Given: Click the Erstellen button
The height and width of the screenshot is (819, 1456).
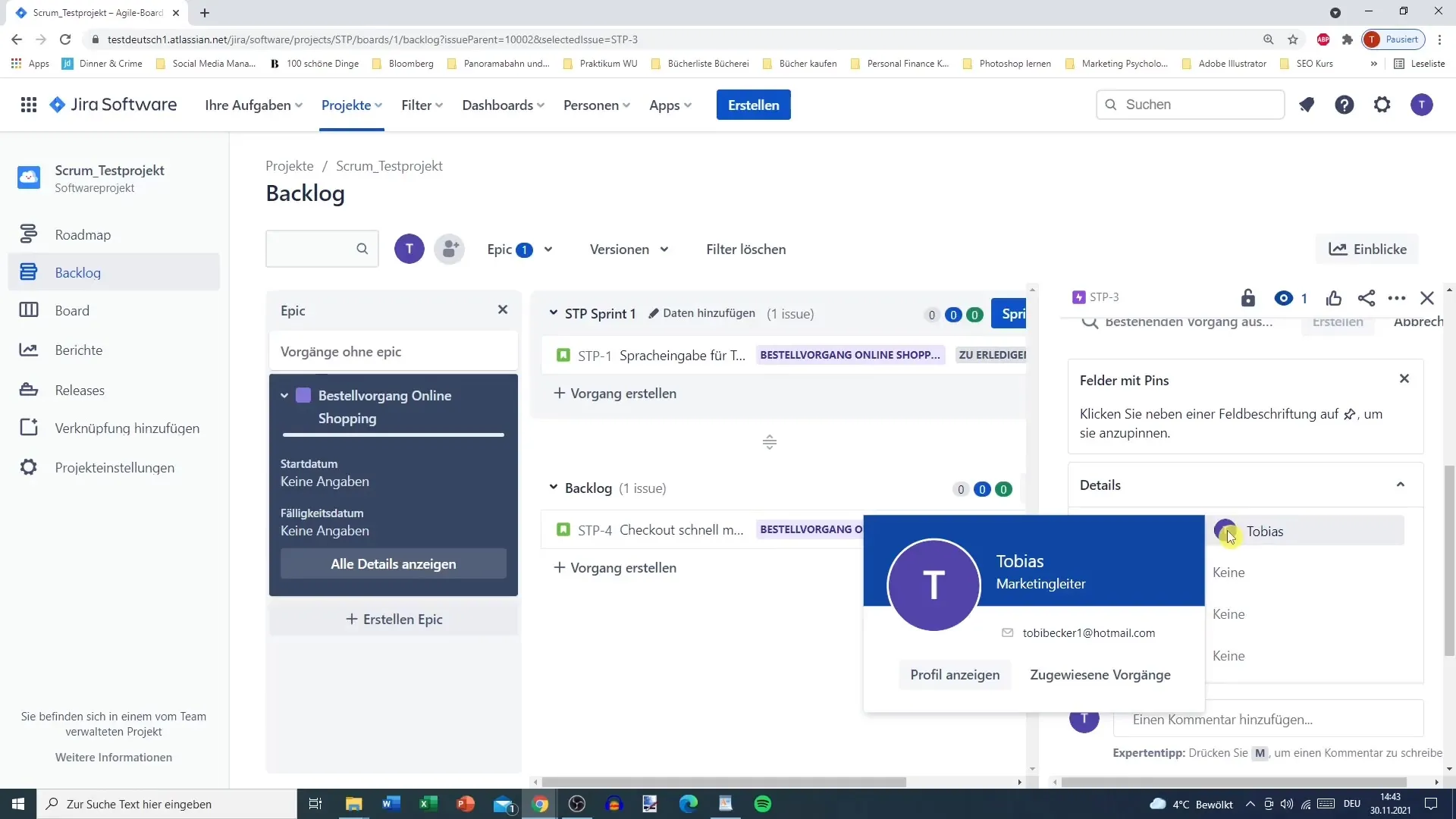Looking at the screenshot, I should click(x=754, y=105).
